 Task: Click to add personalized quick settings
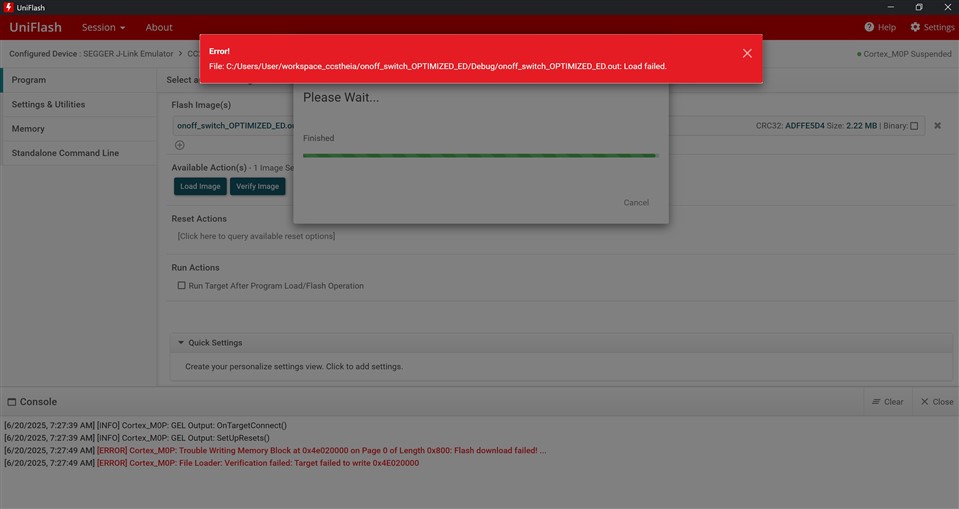tap(294, 366)
